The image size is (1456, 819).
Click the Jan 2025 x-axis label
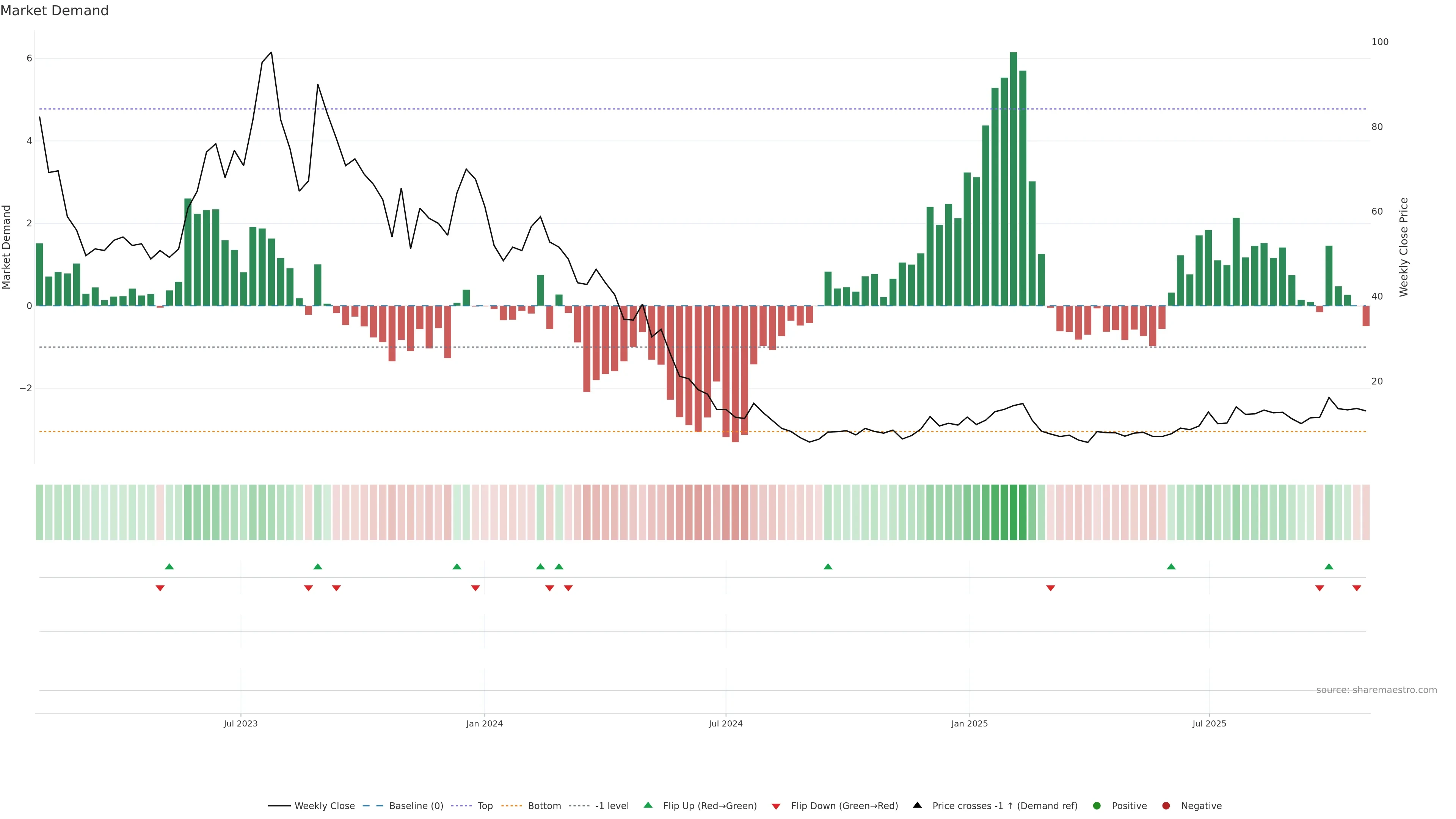coord(970,723)
